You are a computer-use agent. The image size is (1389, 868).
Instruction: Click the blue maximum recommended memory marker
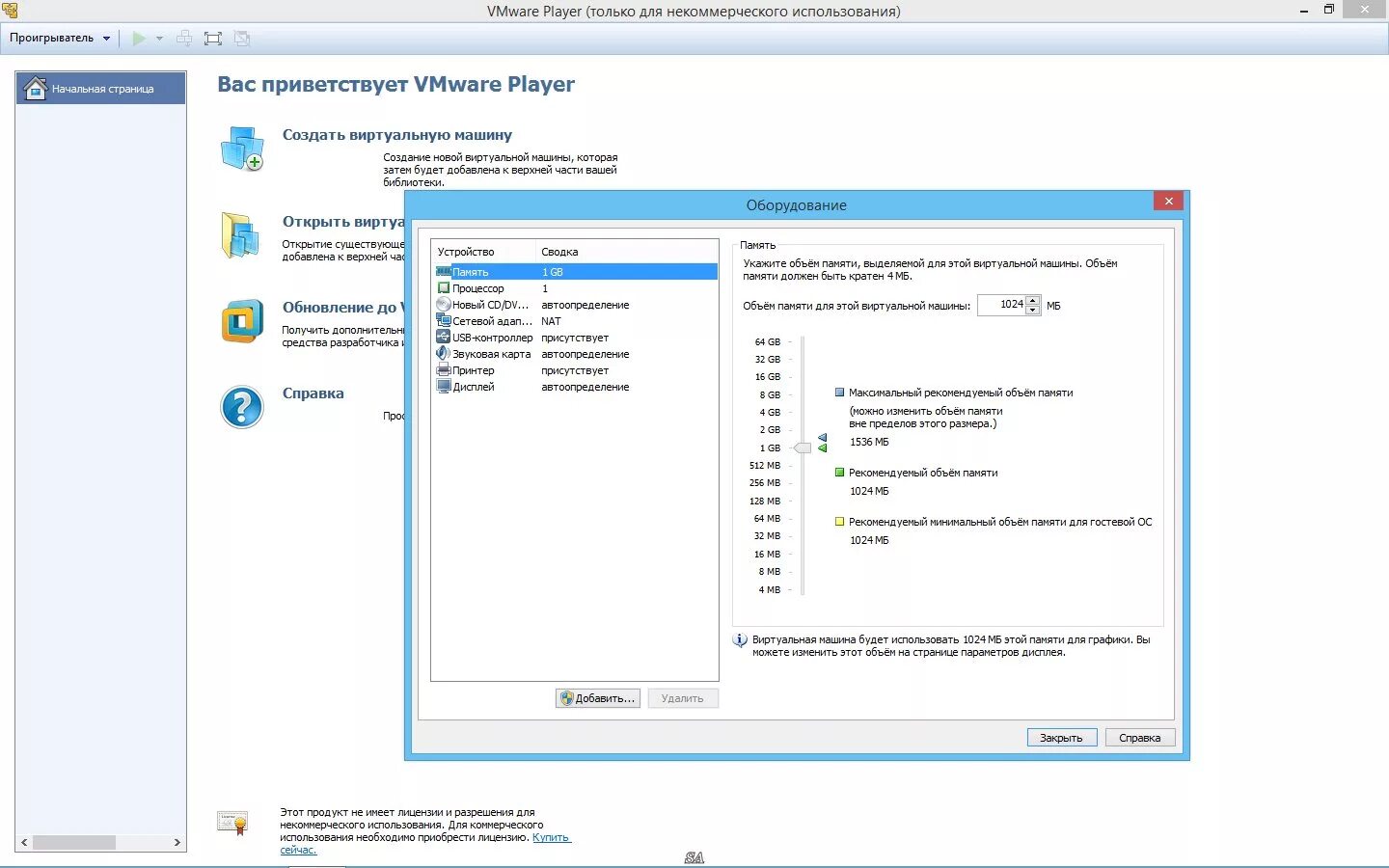click(x=823, y=438)
